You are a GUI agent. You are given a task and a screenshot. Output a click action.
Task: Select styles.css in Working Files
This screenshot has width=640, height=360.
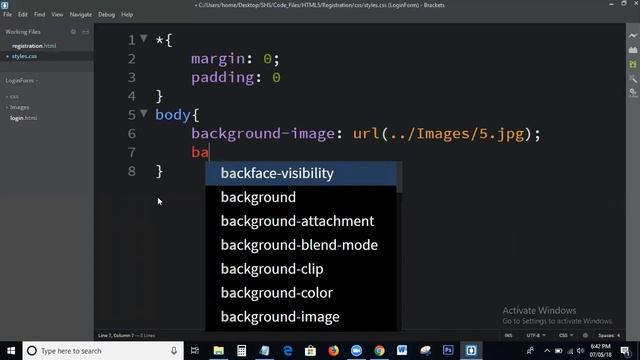24,56
